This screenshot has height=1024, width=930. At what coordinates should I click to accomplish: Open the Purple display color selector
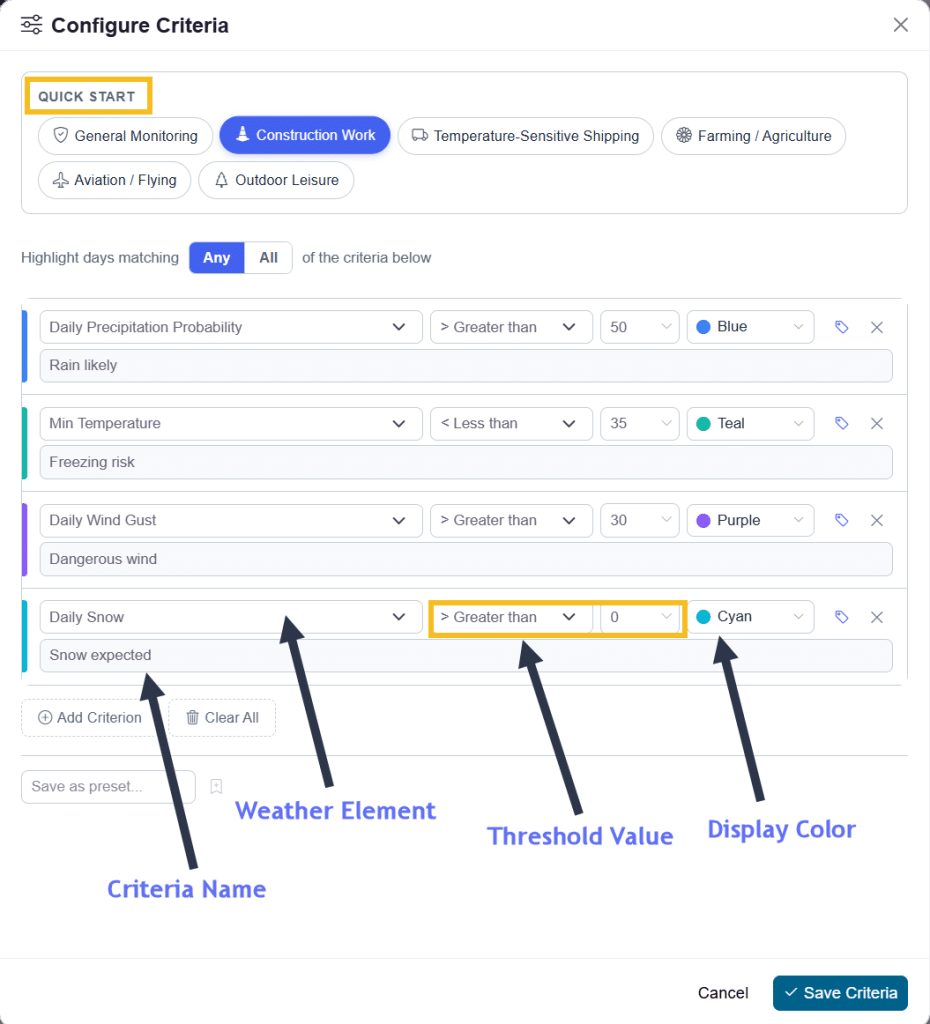(x=750, y=520)
